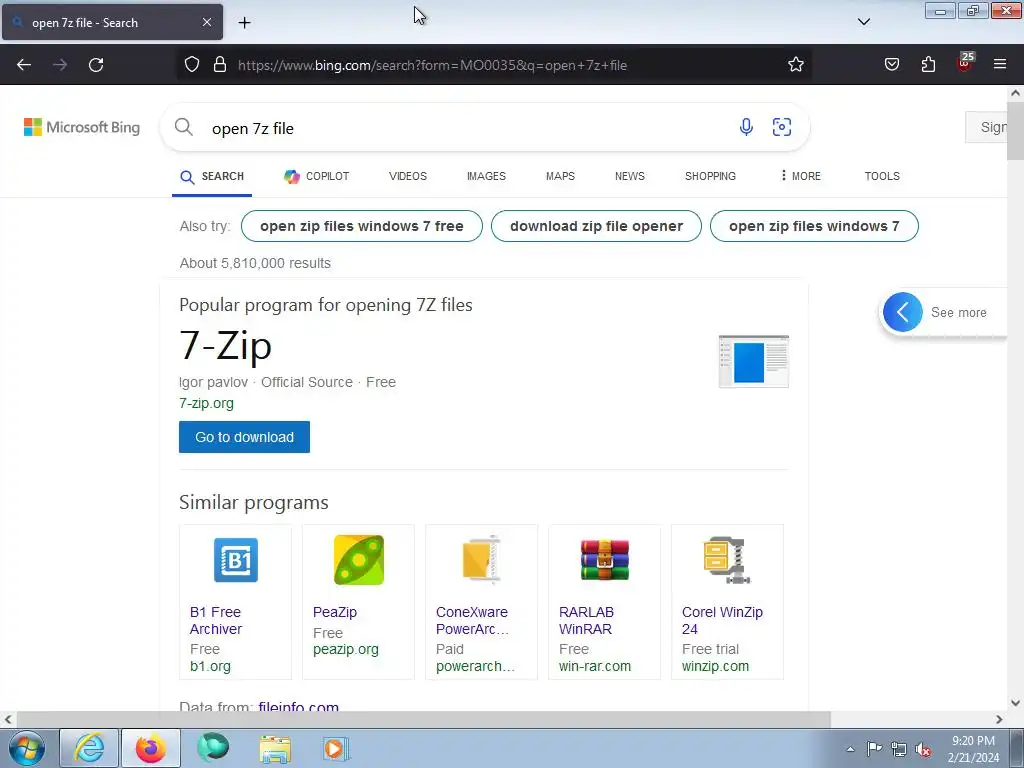Click the 7-Zip heading title

[225, 345]
